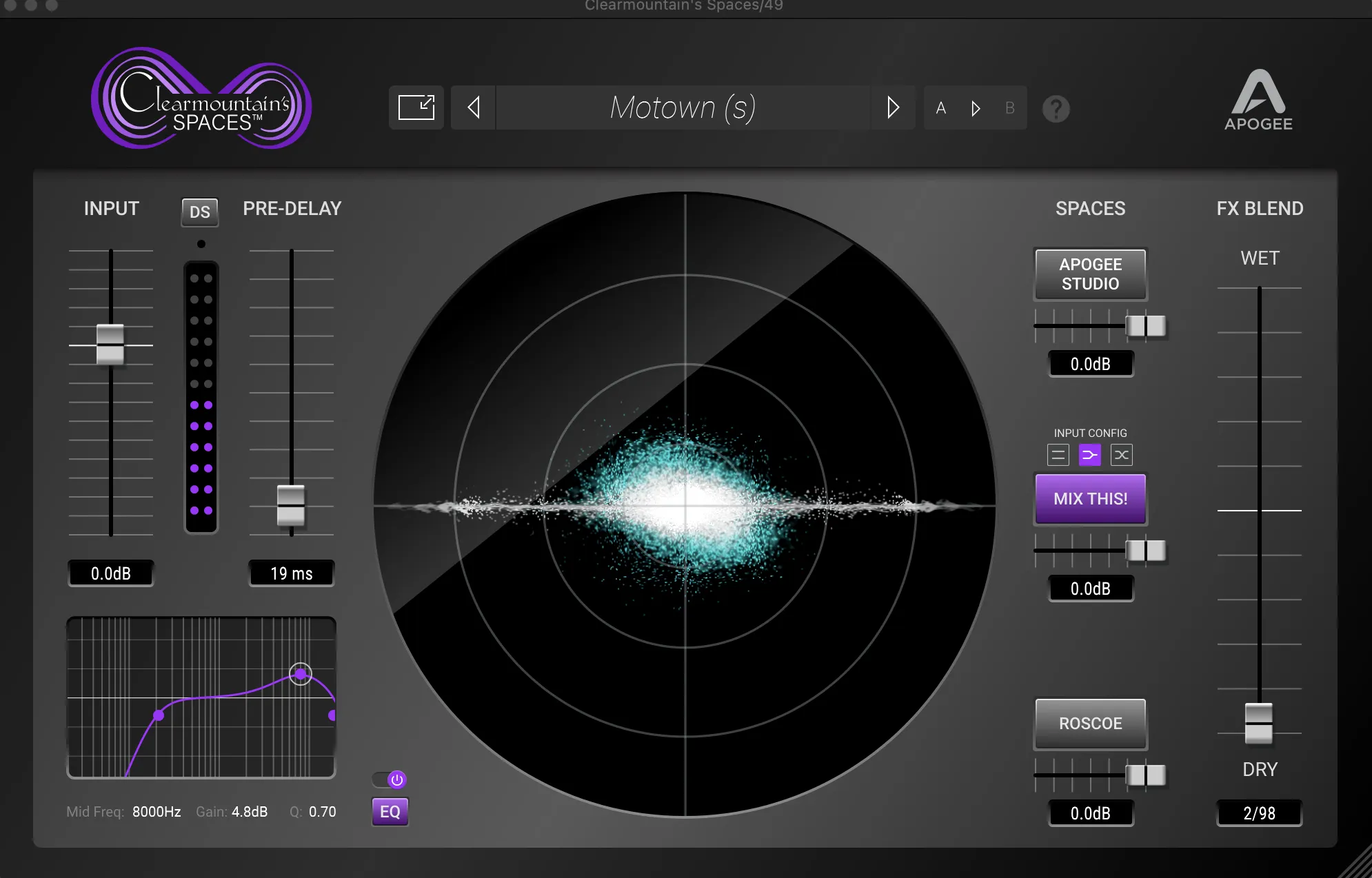Click the Pre-Delay fader handle
This screenshot has width=1372, height=878.
click(291, 505)
